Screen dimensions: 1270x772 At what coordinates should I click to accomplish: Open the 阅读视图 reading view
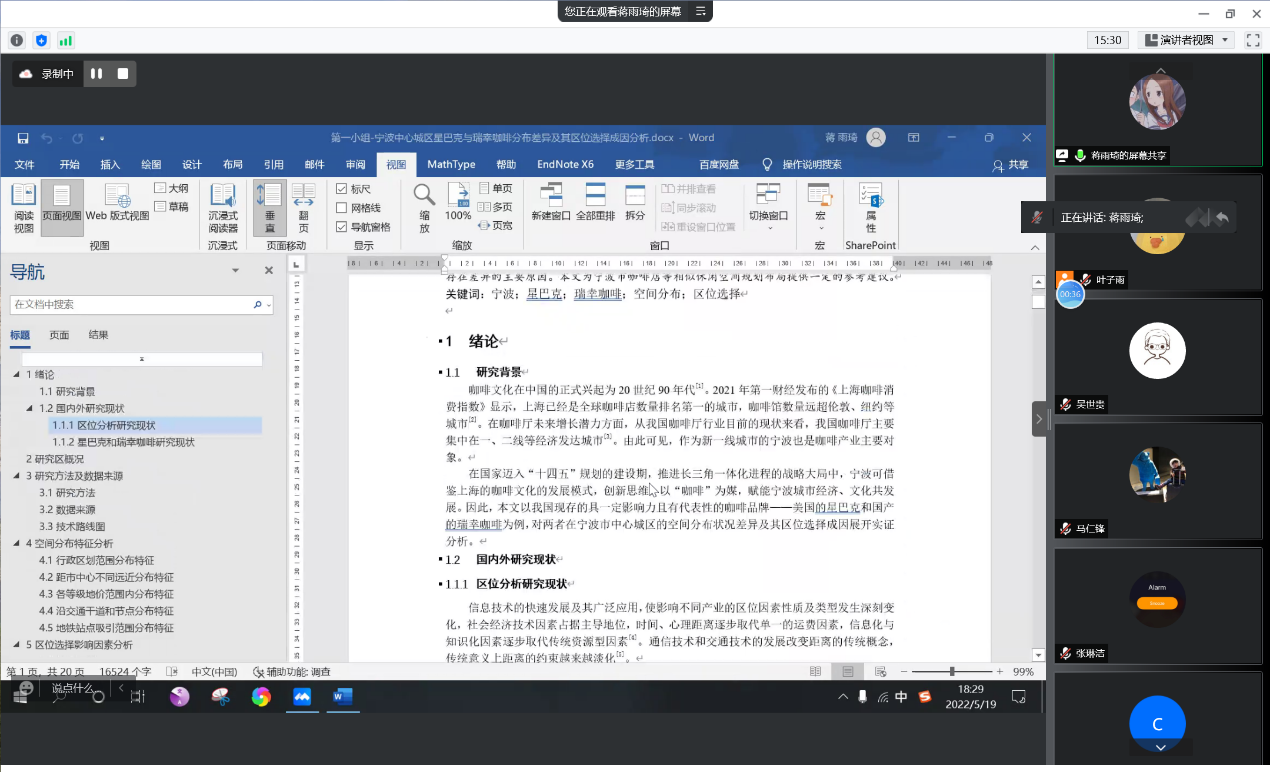23,206
